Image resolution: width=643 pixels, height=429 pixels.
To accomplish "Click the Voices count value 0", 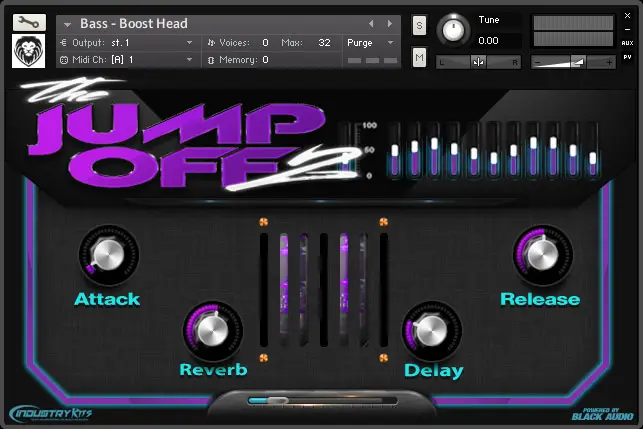I will [265, 43].
